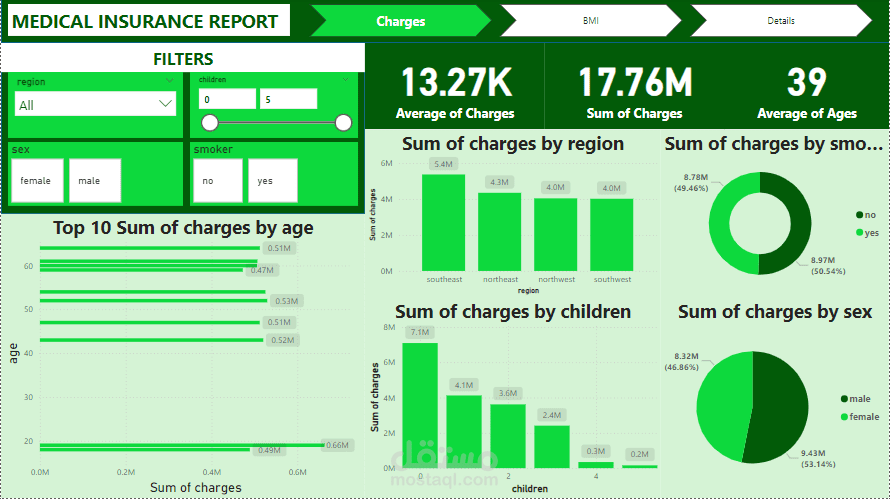Click the 3.6M children bar
Screen dimensions: 890x499
pyautogui.click(x=508, y=436)
